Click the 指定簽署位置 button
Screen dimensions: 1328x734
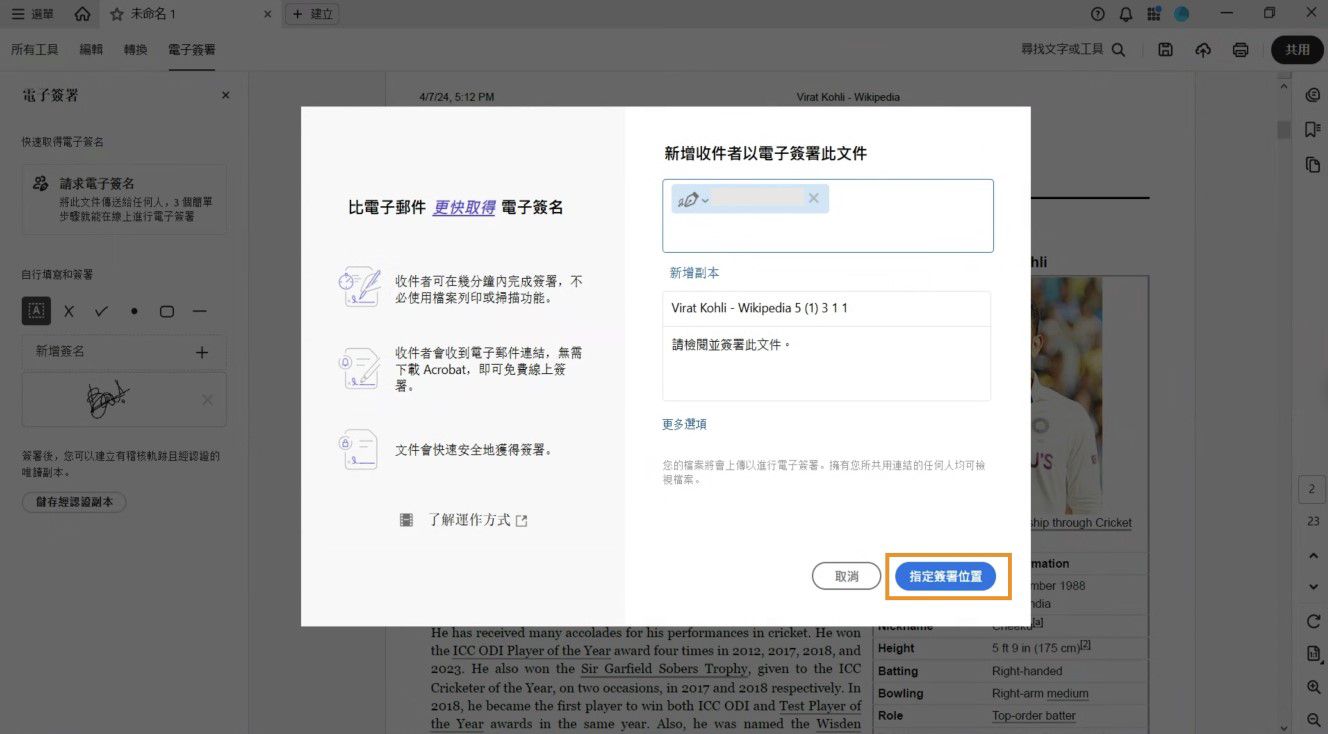pos(947,576)
